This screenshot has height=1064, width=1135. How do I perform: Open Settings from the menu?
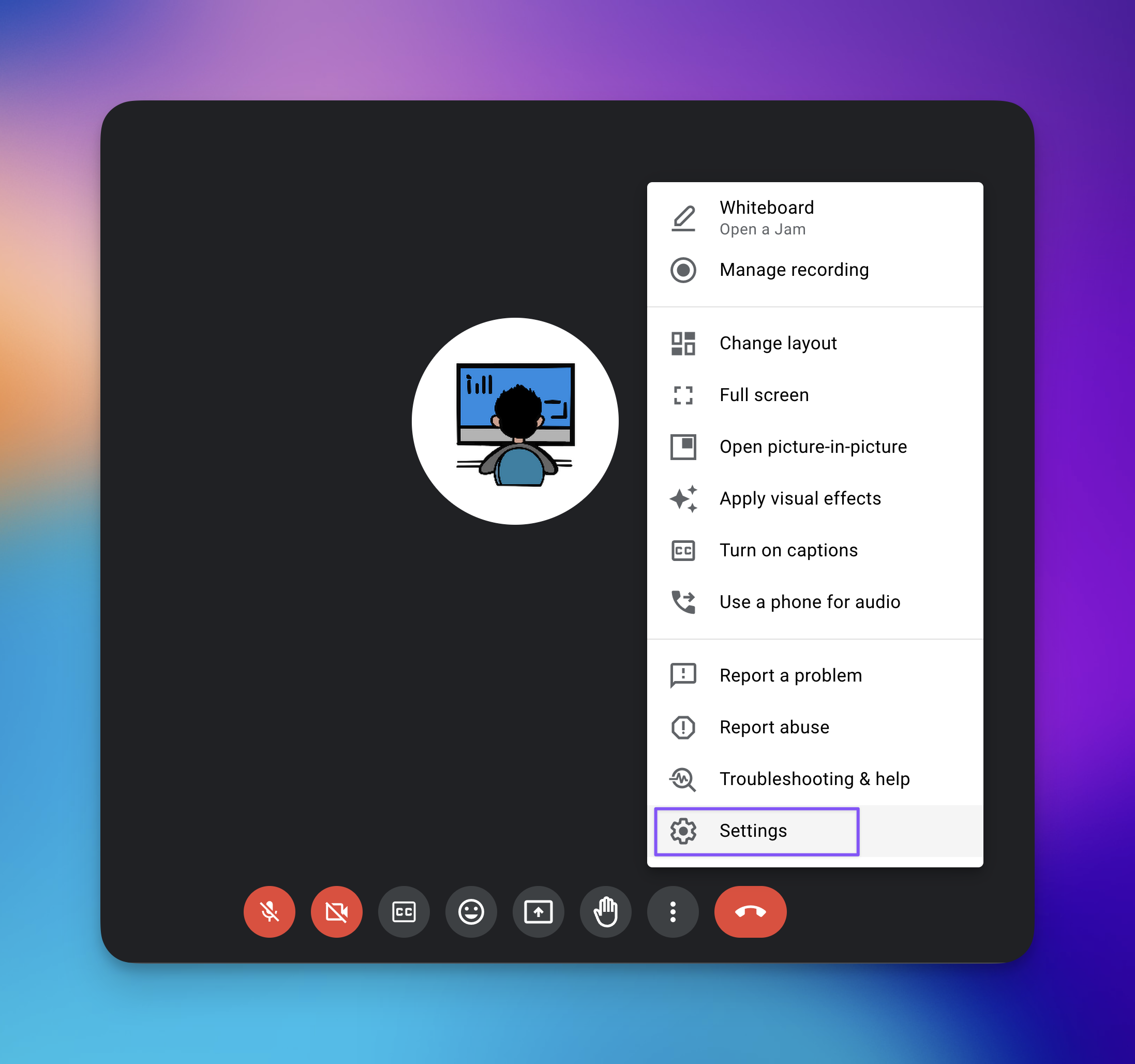pos(753,831)
